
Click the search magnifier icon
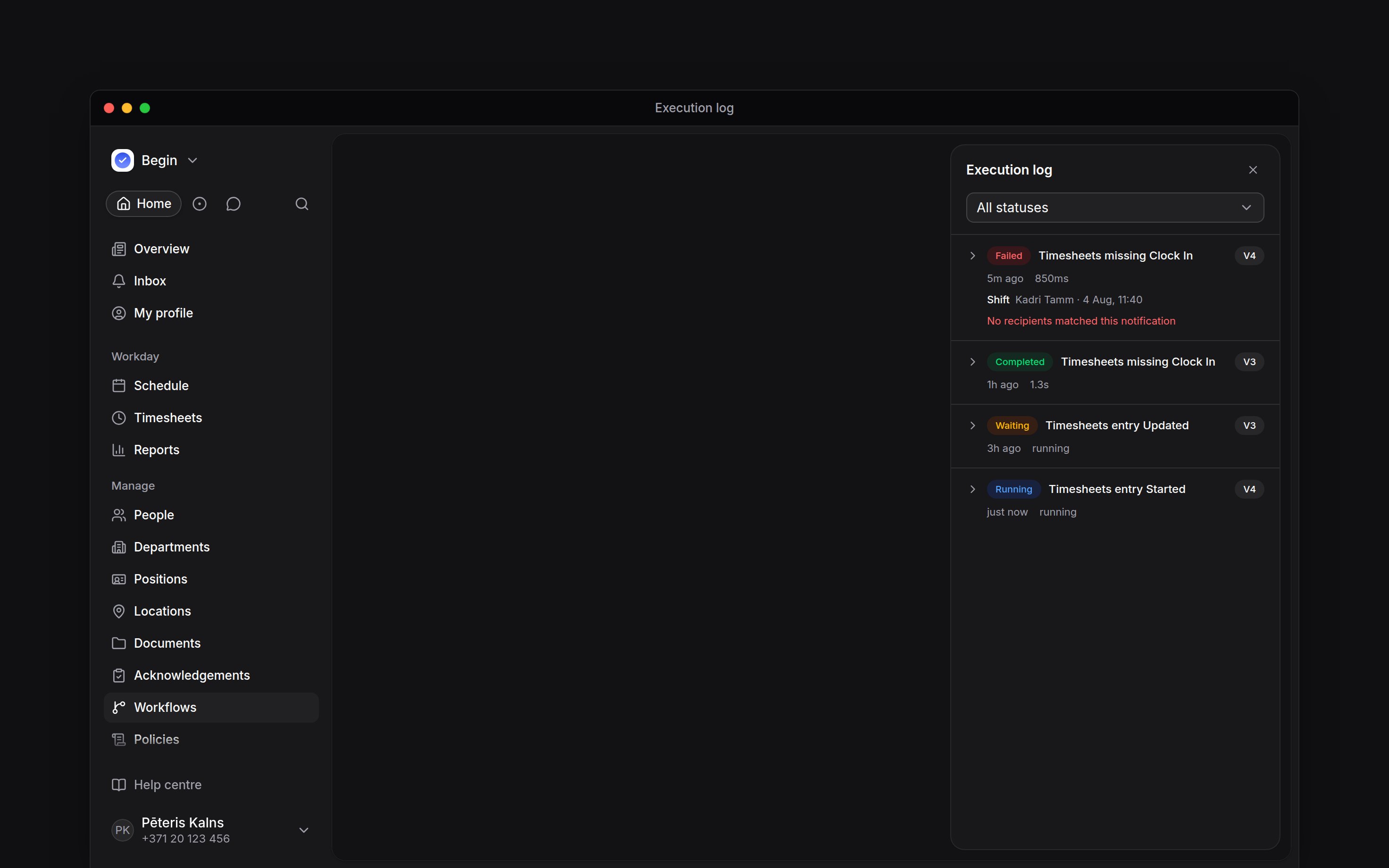[x=302, y=204]
